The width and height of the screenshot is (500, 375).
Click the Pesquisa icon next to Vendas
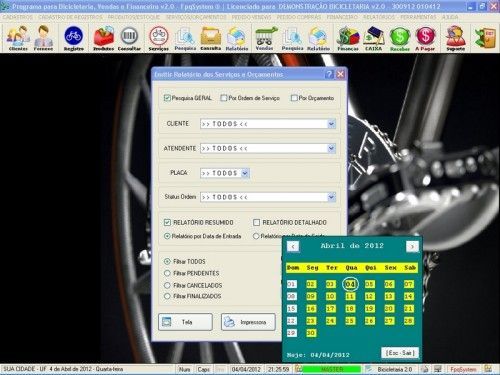tap(292, 38)
